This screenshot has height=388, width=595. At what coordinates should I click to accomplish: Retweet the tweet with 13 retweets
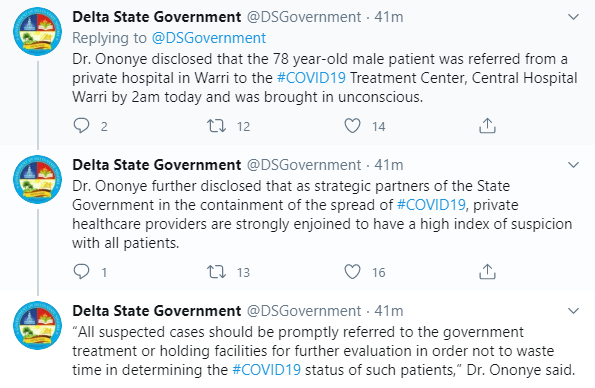[216, 272]
